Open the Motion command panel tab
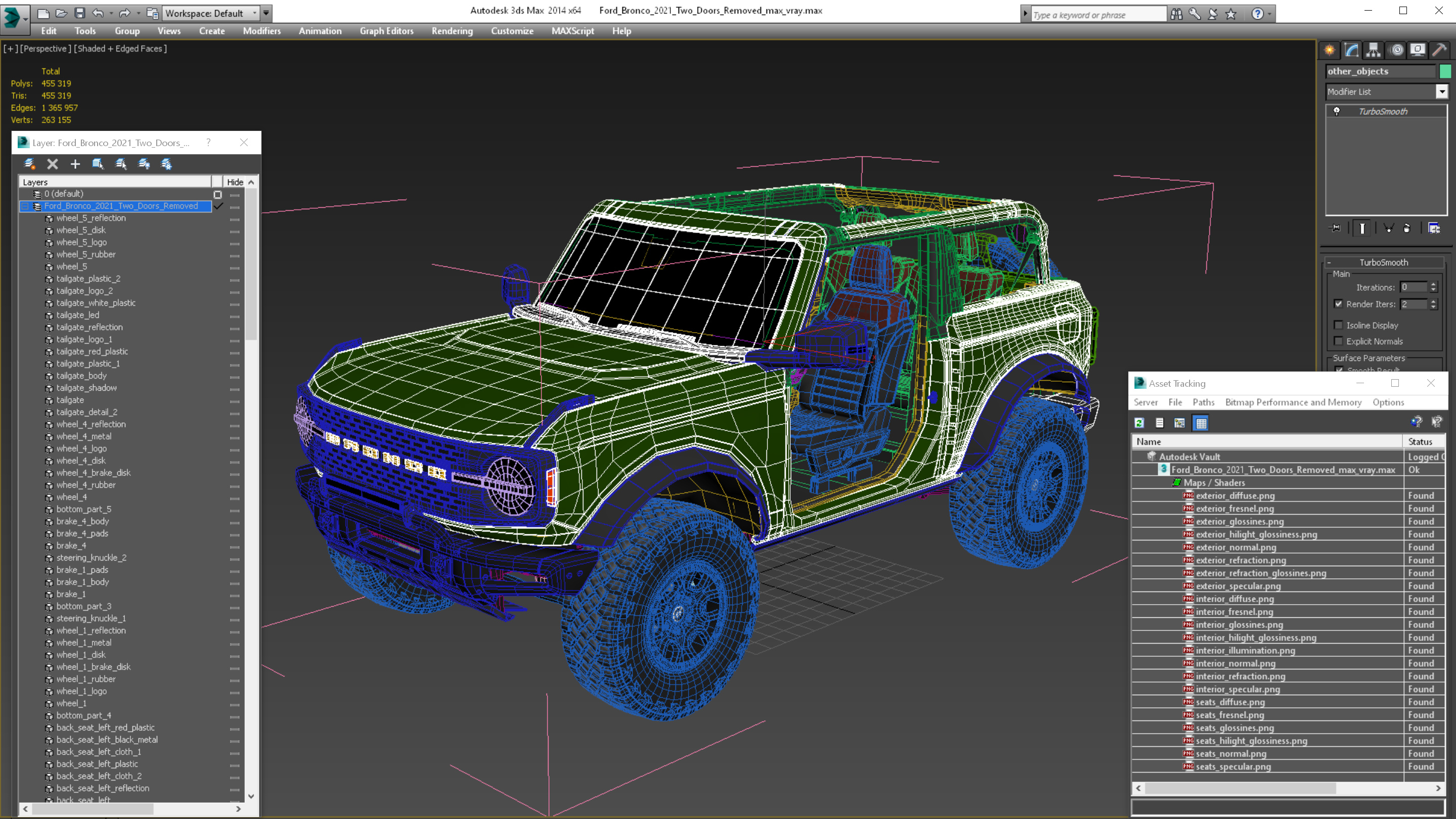The image size is (1456, 819). click(1396, 51)
